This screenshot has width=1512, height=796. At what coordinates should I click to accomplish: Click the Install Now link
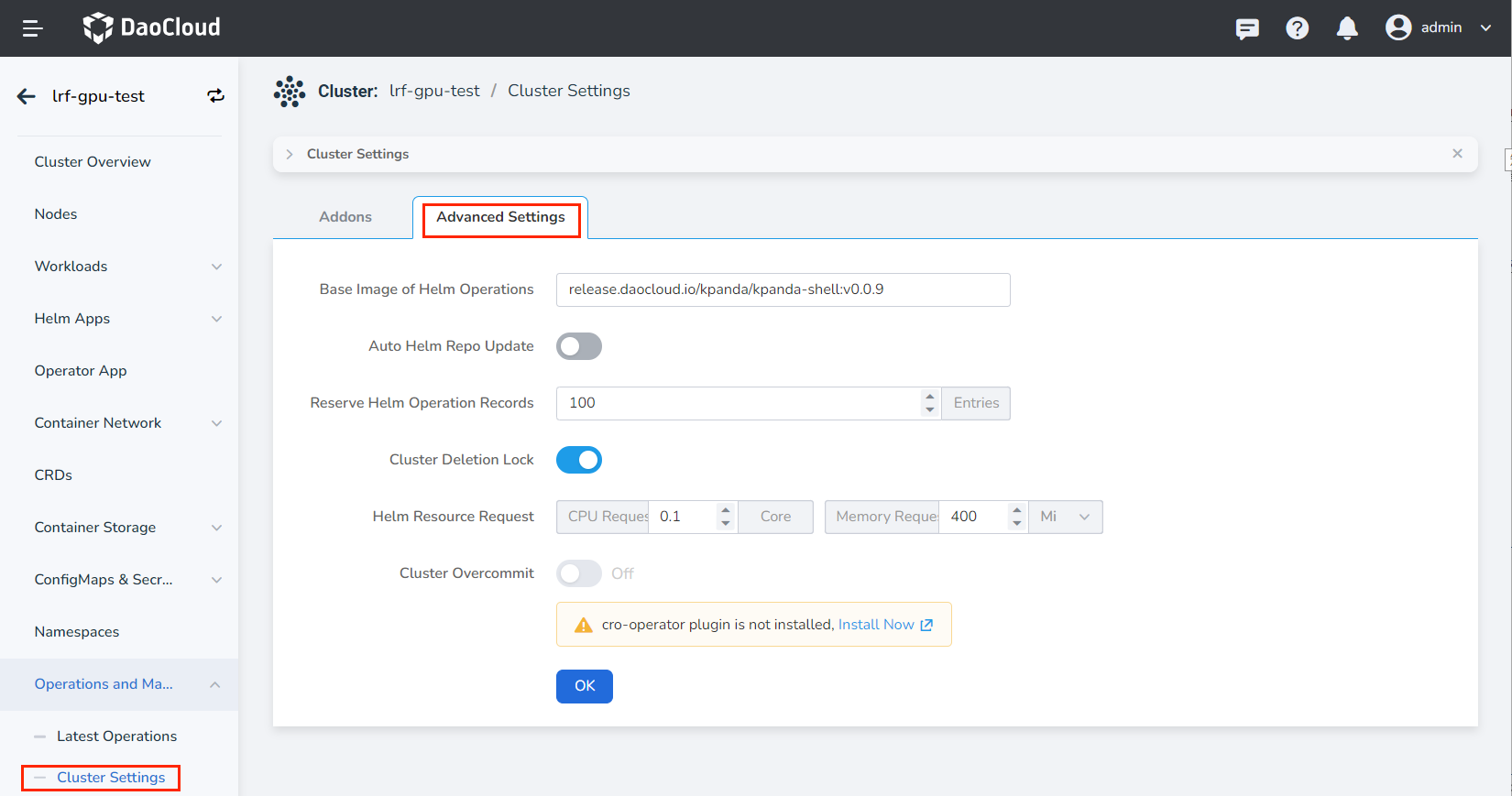click(876, 625)
